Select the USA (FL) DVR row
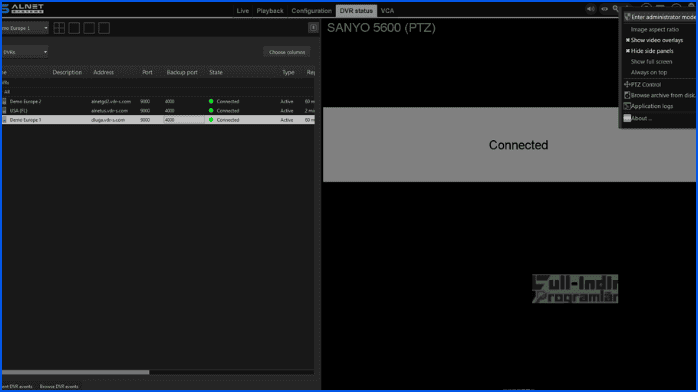 coord(158,110)
